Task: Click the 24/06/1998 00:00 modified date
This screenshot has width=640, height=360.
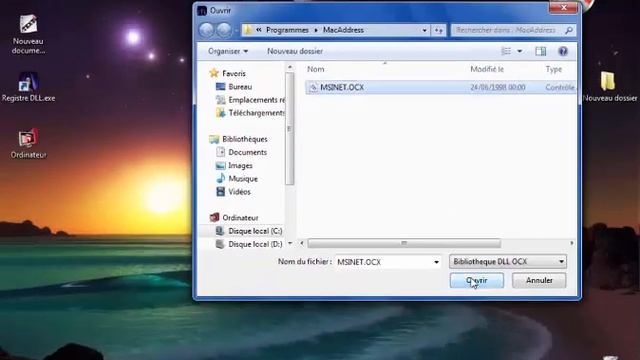Action: pos(498,87)
